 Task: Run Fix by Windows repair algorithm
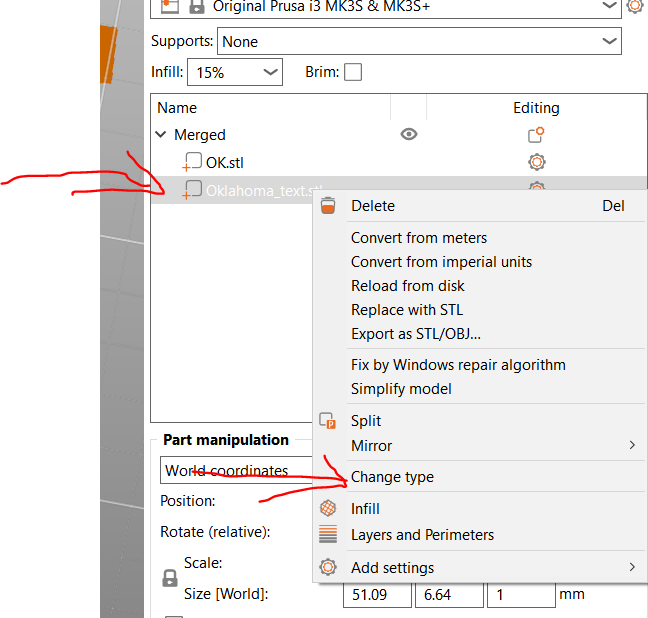[x=479, y=365]
